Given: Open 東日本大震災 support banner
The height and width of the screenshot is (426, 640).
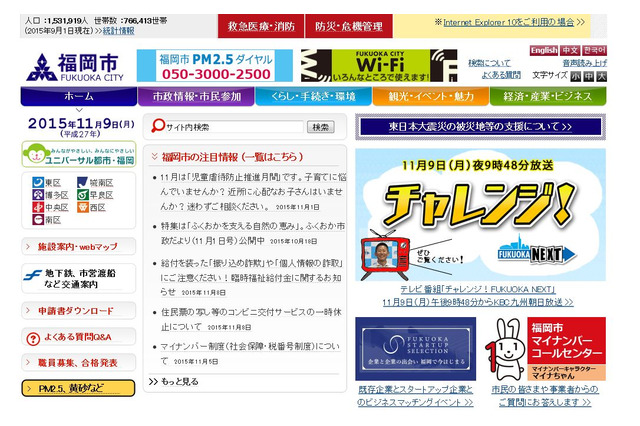Looking at the screenshot, I should [x=480, y=126].
